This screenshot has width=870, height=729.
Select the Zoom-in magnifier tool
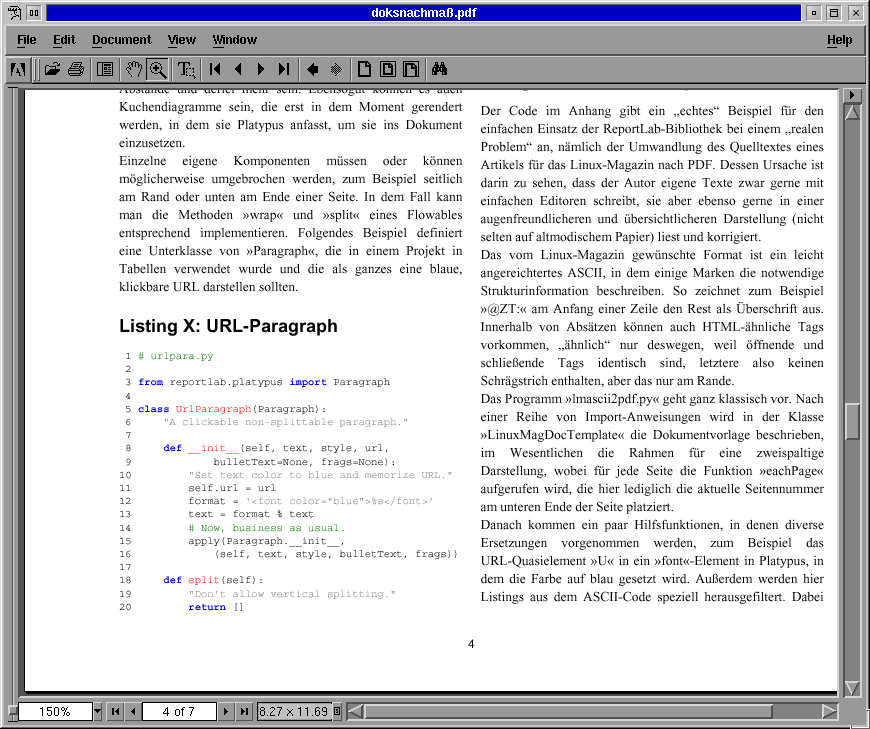[157, 70]
